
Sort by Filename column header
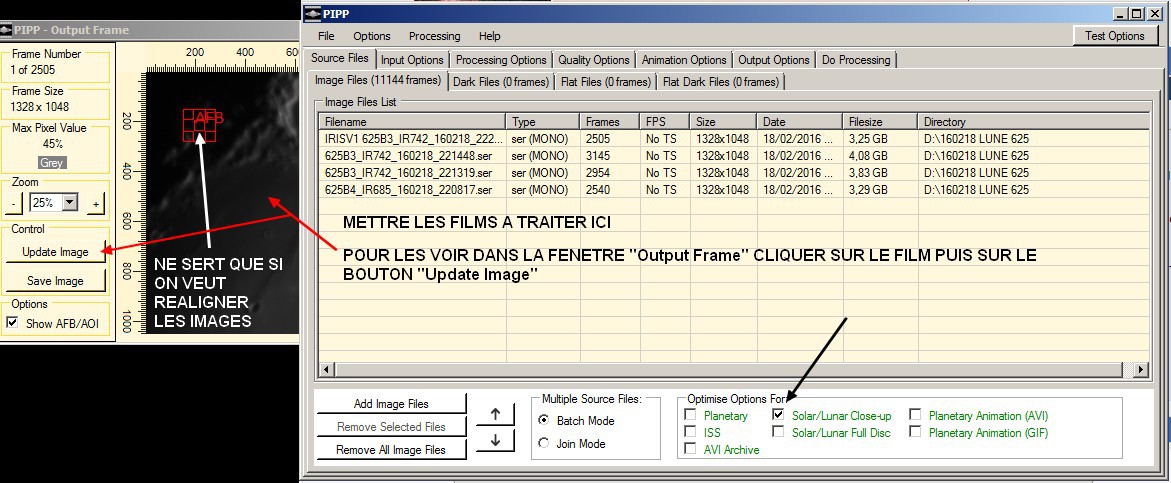pos(412,122)
